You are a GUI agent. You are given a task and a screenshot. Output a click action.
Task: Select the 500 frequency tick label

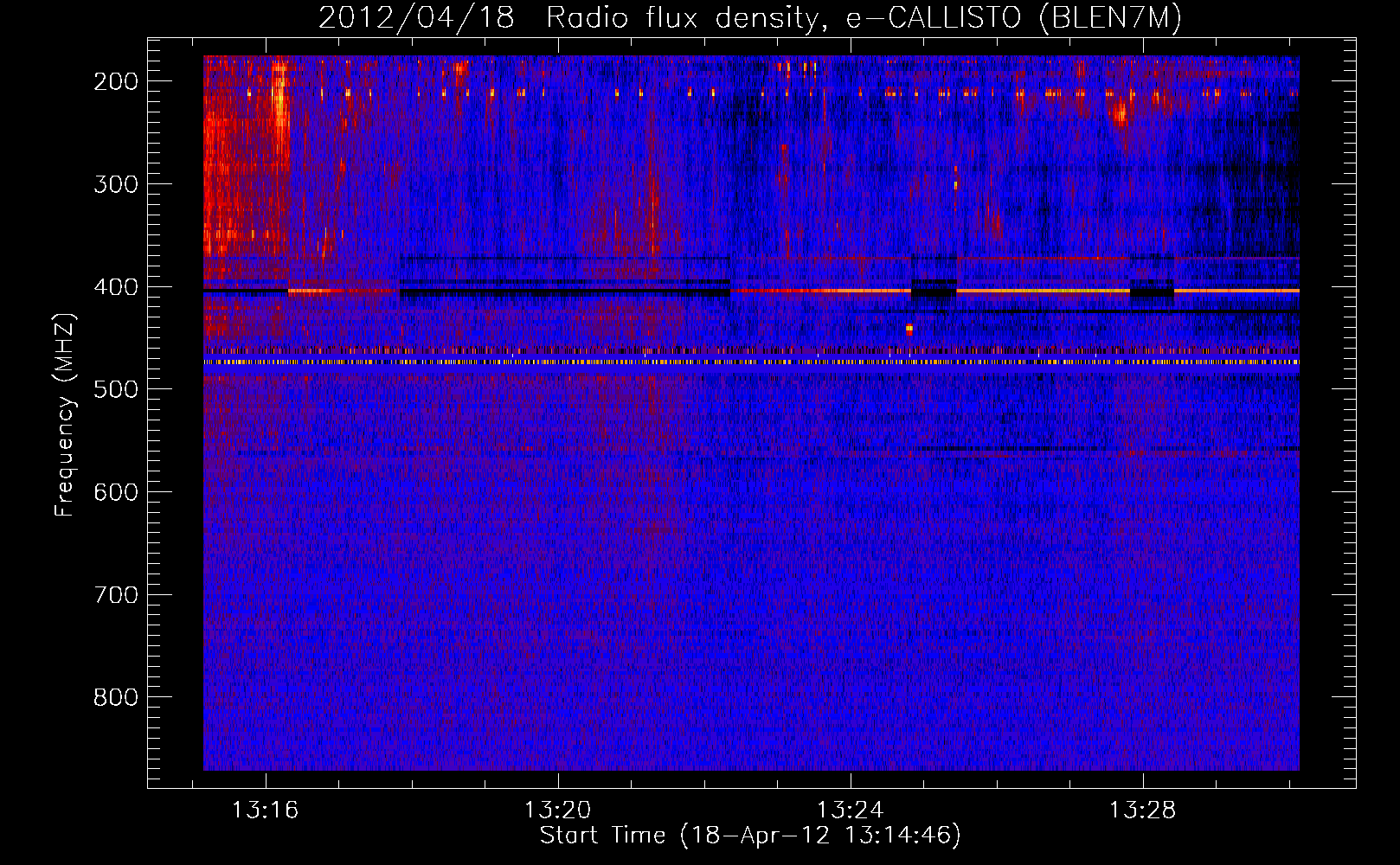pyautogui.click(x=115, y=389)
